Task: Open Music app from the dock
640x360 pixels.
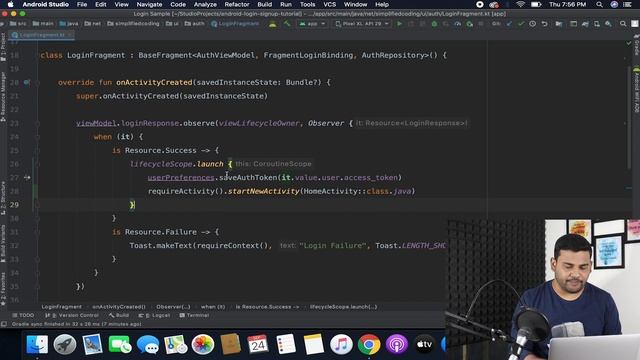Action: point(341,344)
